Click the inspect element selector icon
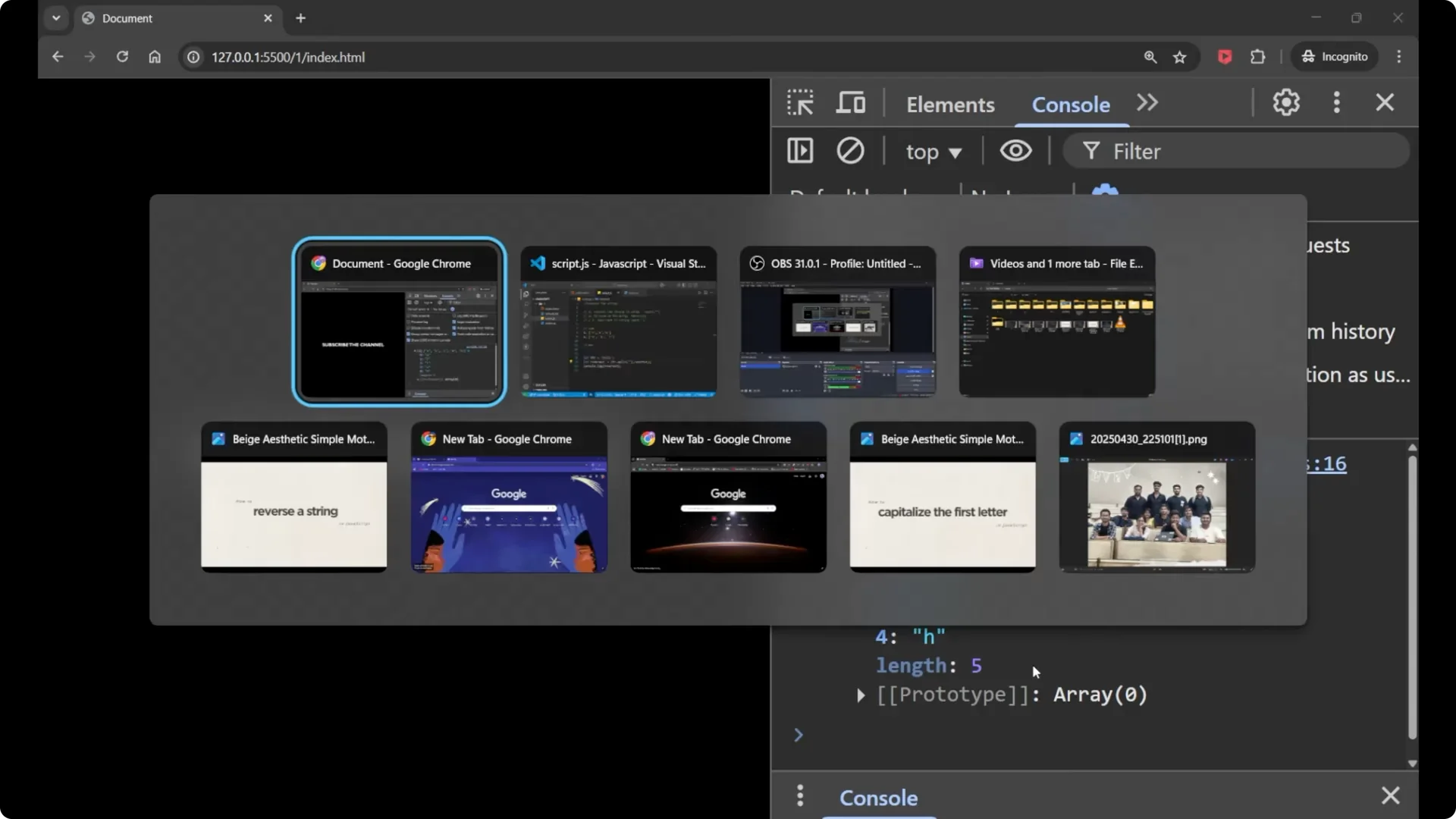Image resolution: width=1456 pixels, height=819 pixels. tap(800, 102)
